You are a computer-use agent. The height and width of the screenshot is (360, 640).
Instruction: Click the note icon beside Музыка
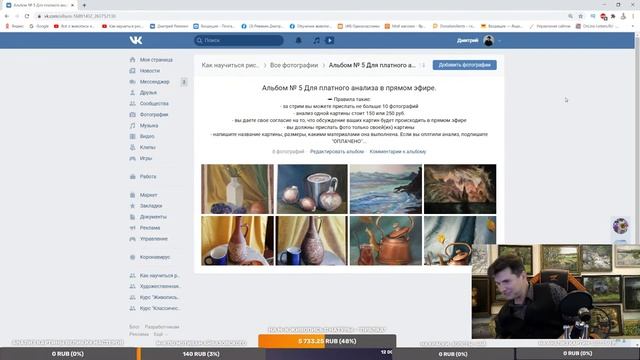point(132,126)
